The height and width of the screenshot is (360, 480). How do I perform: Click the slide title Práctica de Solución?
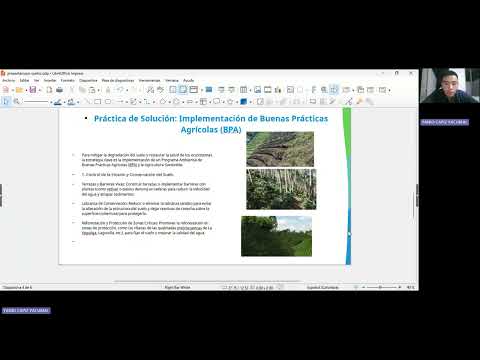[x=211, y=124]
